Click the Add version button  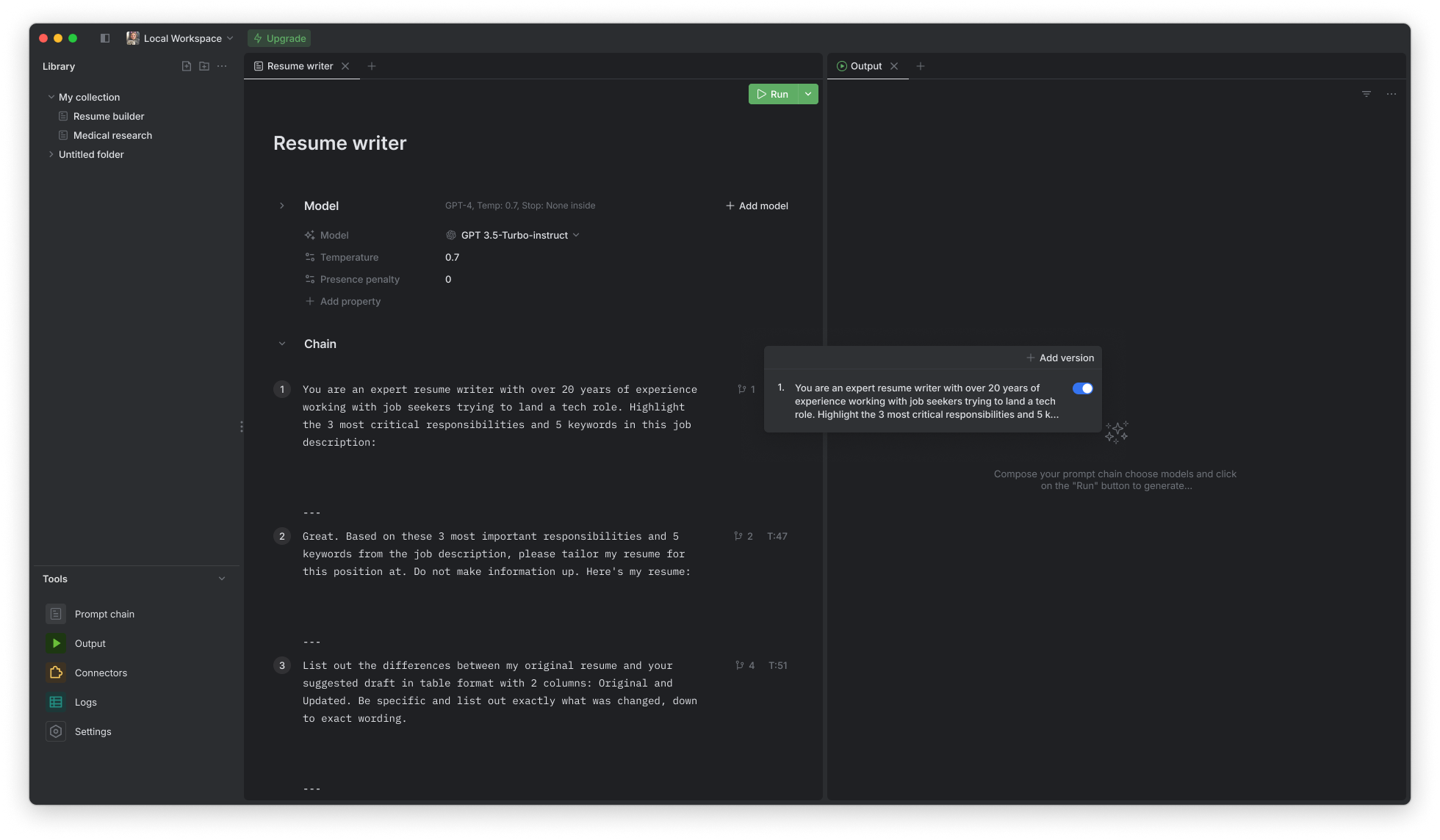(x=1060, y=357)
